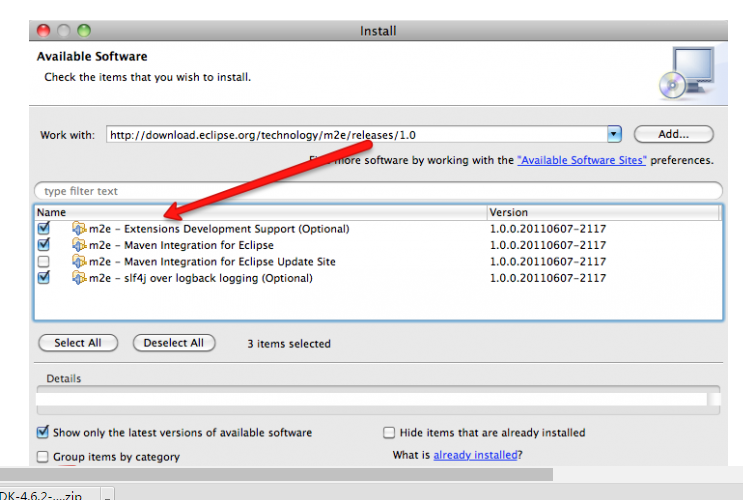The image size is (743, 500).
Task: Focus the type filter text field
Action: click(378, 191)
